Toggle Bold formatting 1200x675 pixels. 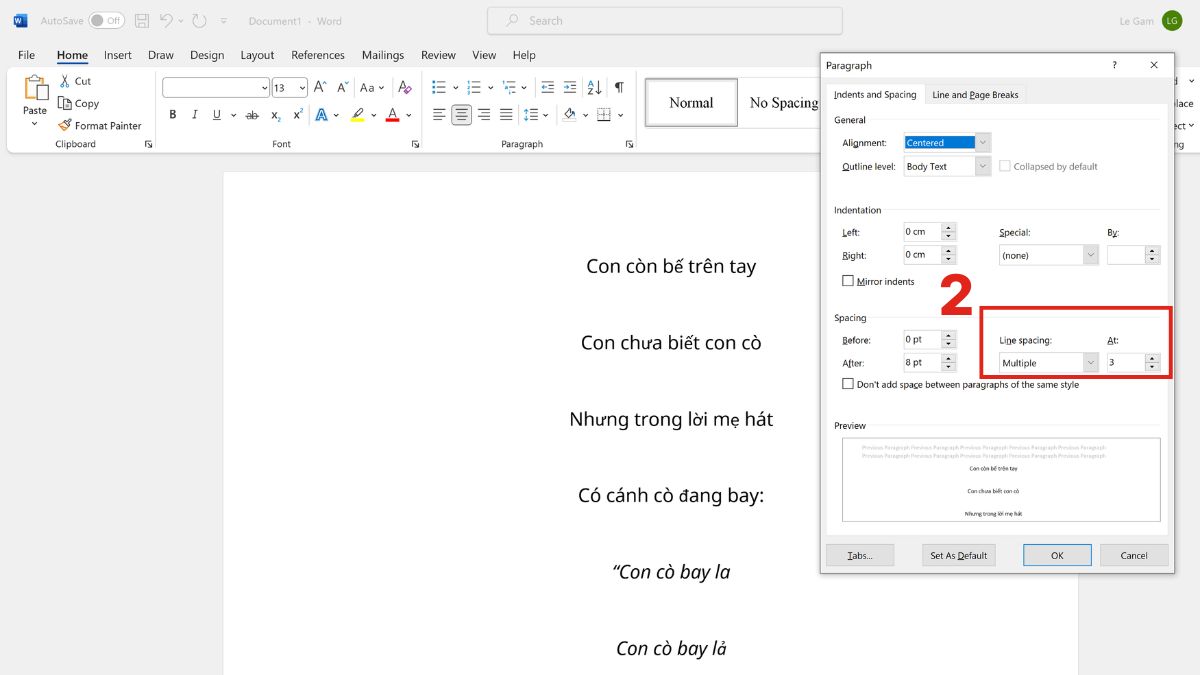[173, 115]
